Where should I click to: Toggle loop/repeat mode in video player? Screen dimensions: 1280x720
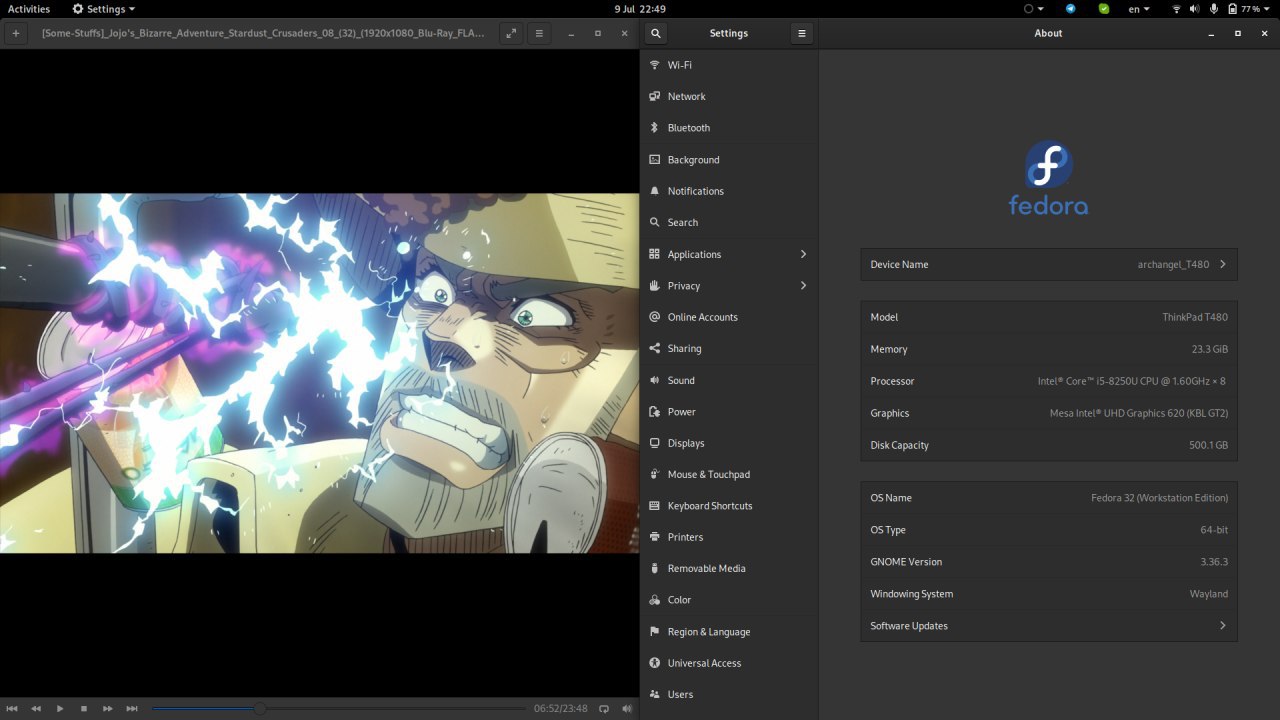click(x=604, y=709)
